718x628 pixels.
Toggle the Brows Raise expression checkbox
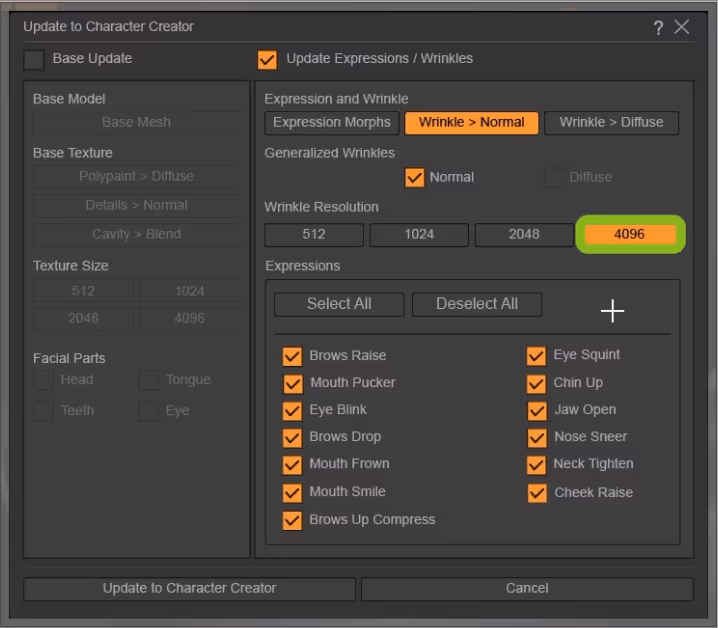click(292, 356)
